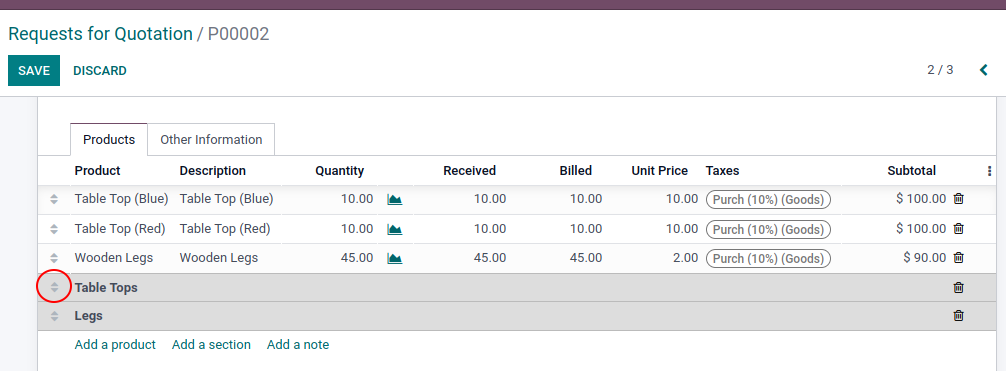
Task: Discard changes with DISCARD button
Action: pyautogui.click(x=100, y=71)
